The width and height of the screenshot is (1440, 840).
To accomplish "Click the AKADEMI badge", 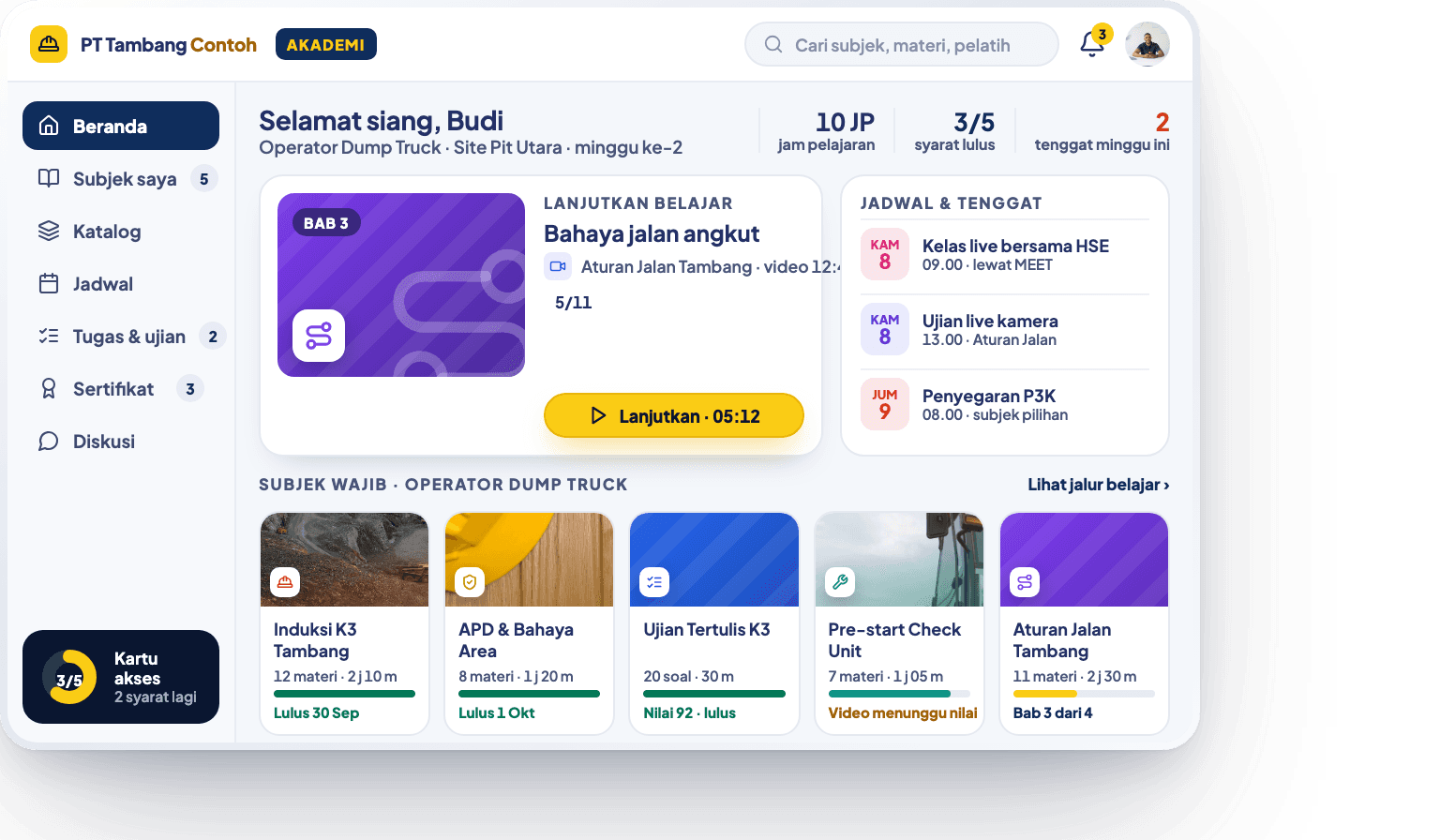I will pyautogui.click(x=326, y=44).
